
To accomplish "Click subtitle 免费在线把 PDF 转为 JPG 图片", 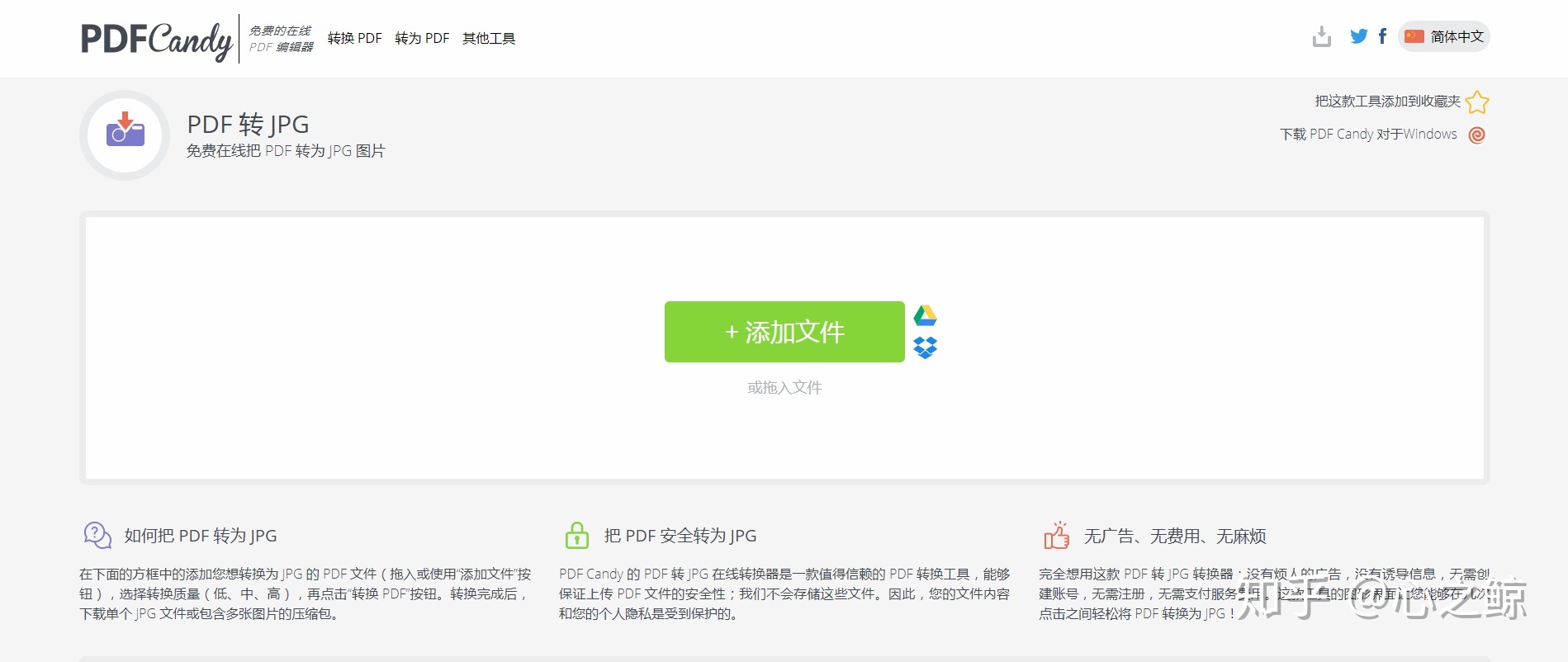I will coord(286,151).
